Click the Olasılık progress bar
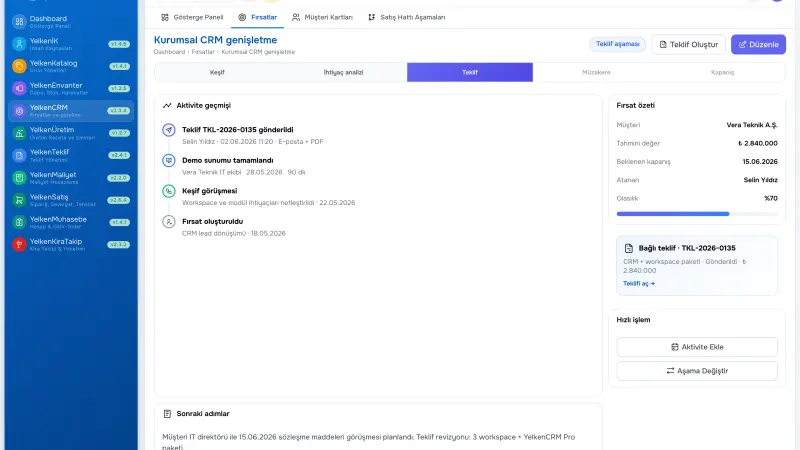800x450 pixels. [697, 214]
